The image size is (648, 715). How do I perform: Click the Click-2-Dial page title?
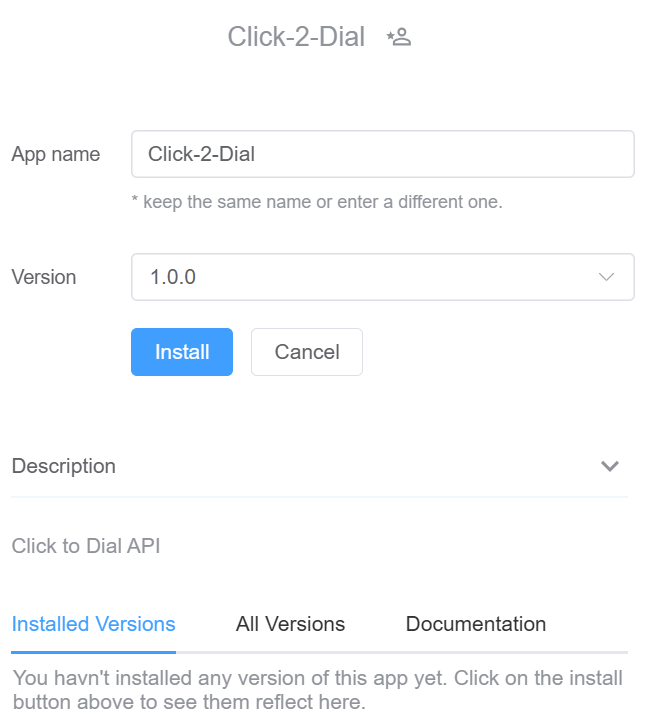296,38
